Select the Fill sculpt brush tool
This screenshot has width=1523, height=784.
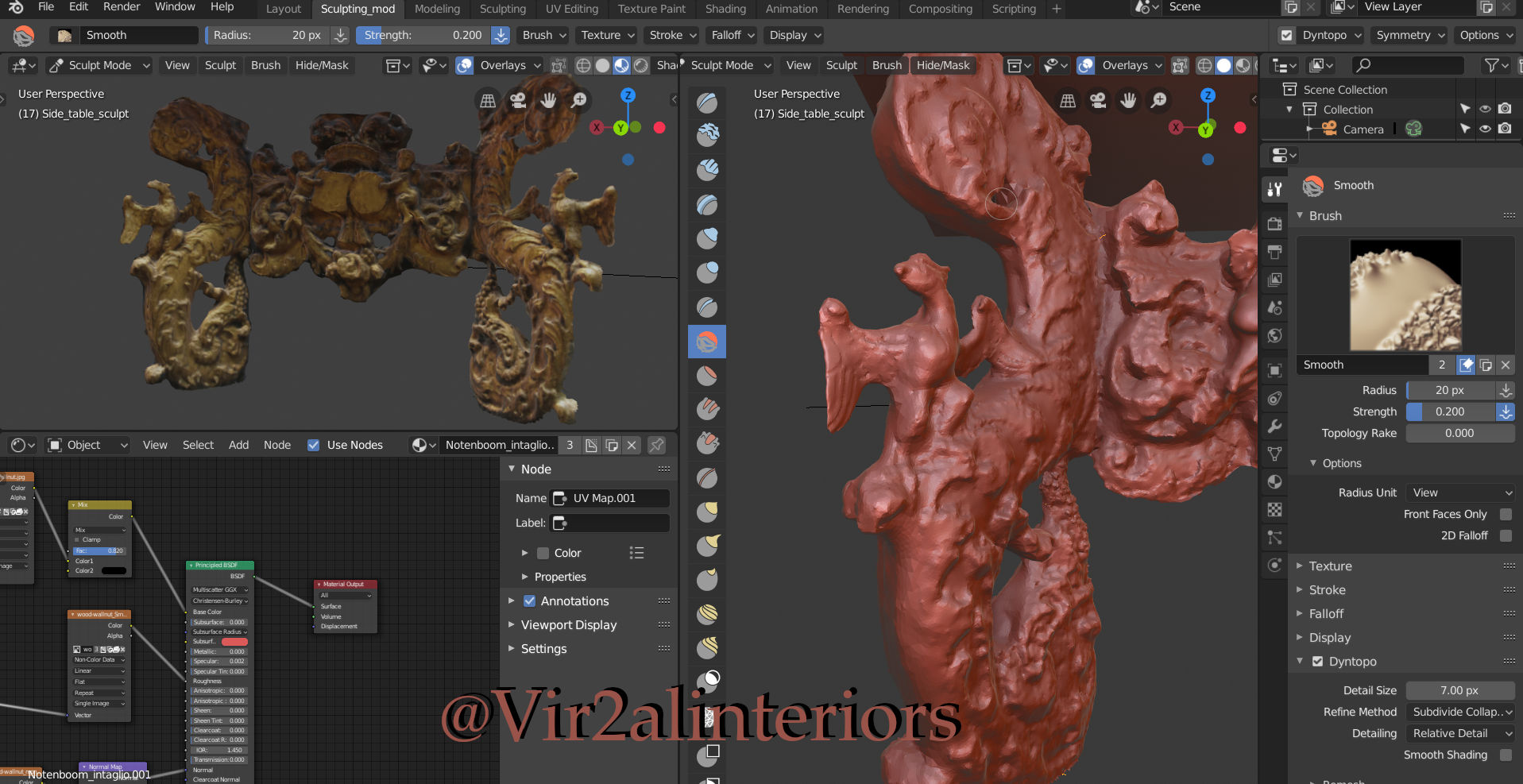pyautogui.click(x=707, y=410)
